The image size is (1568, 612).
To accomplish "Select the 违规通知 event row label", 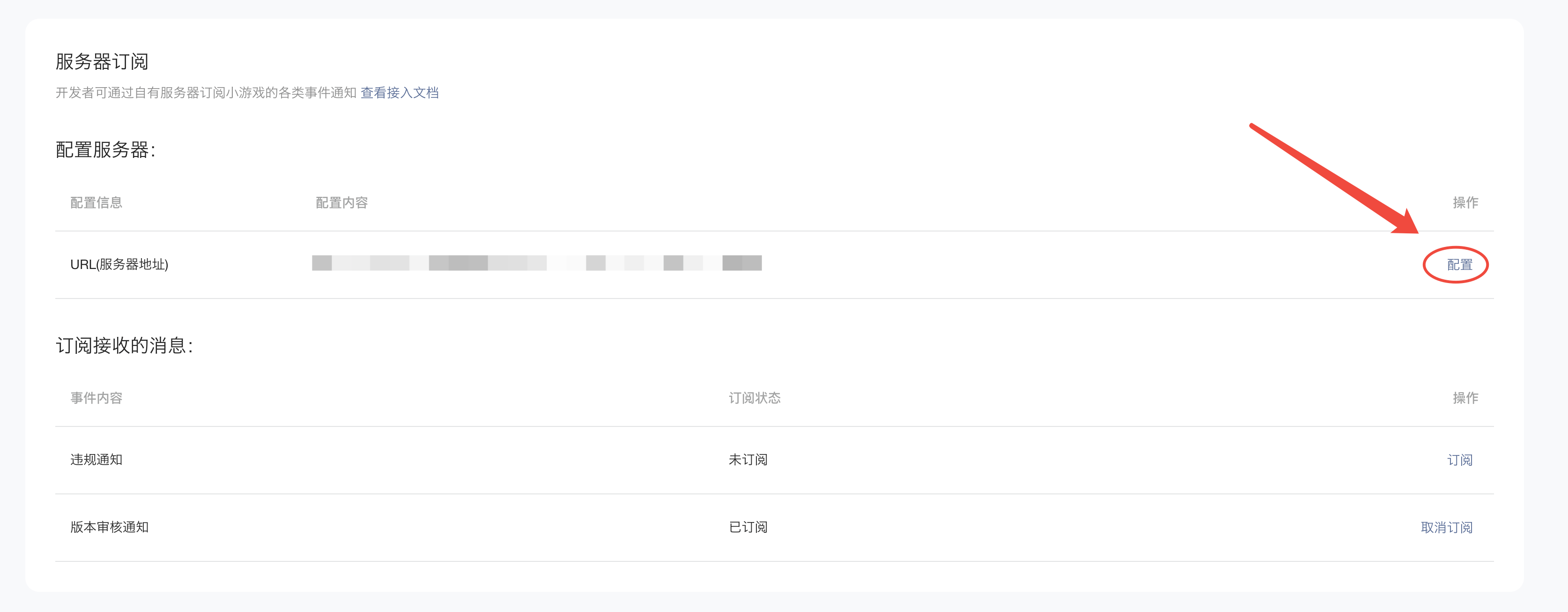I will tap(96, 460).
